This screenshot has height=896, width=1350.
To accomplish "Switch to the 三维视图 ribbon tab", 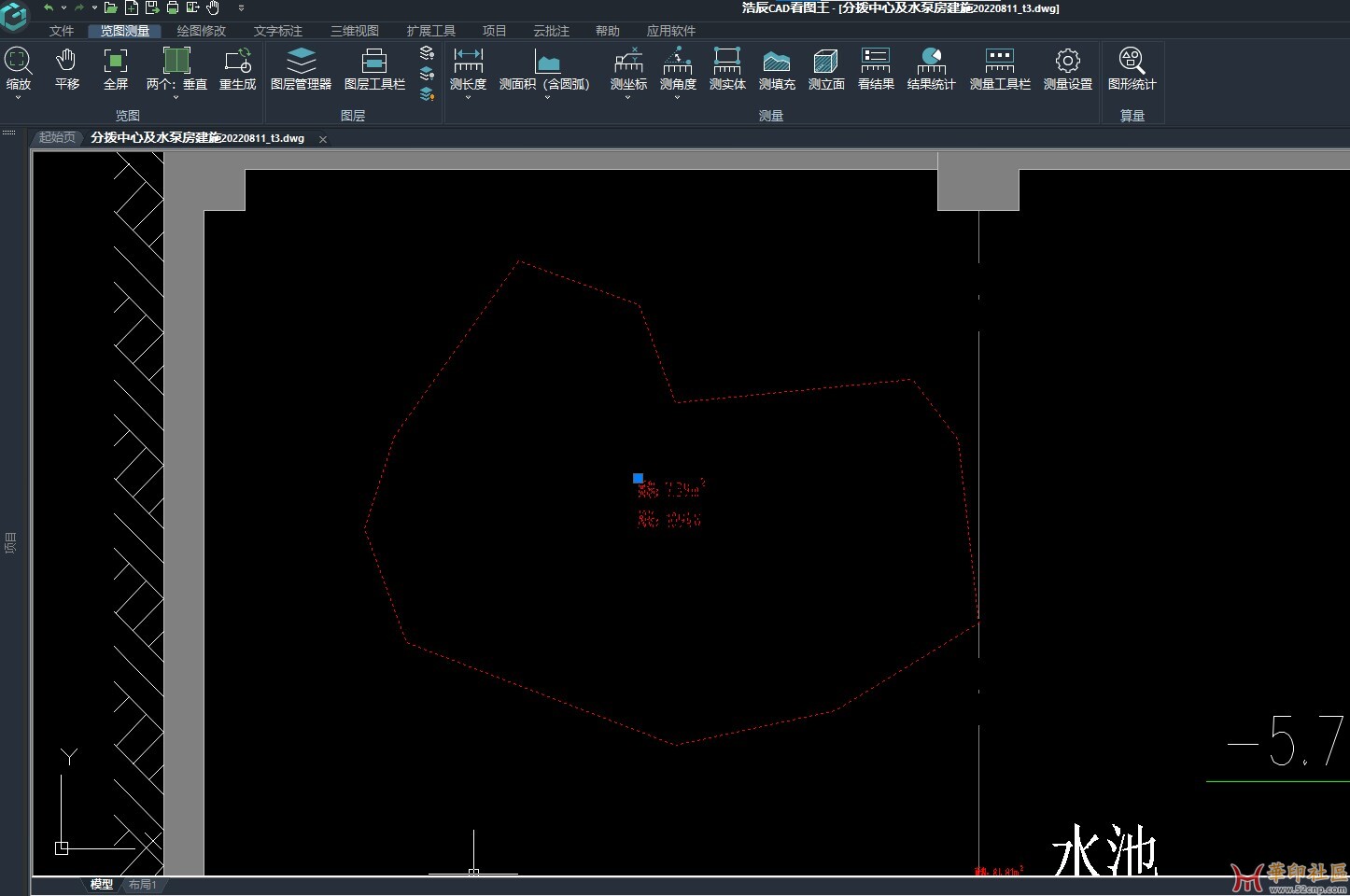I will point(355,31).
